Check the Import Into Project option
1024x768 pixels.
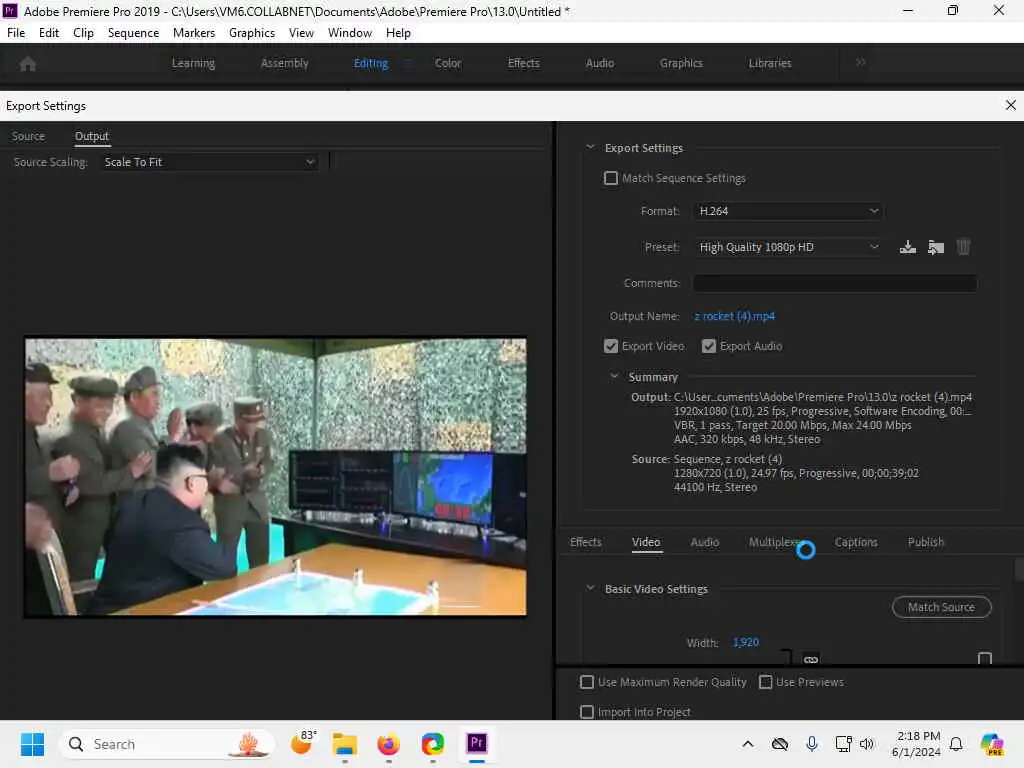tap(586, 712)
